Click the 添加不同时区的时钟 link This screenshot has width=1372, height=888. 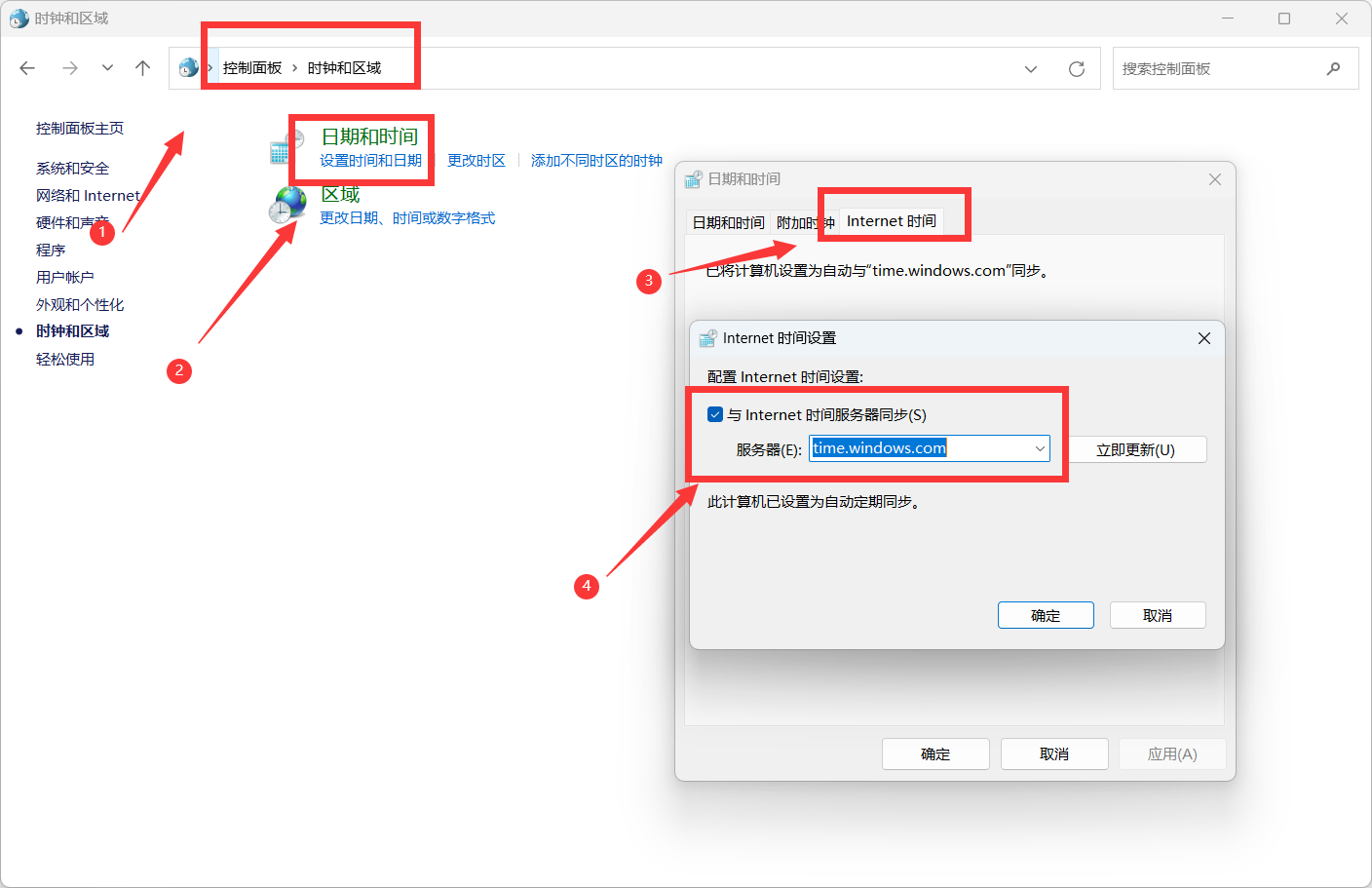pos(596,161)
